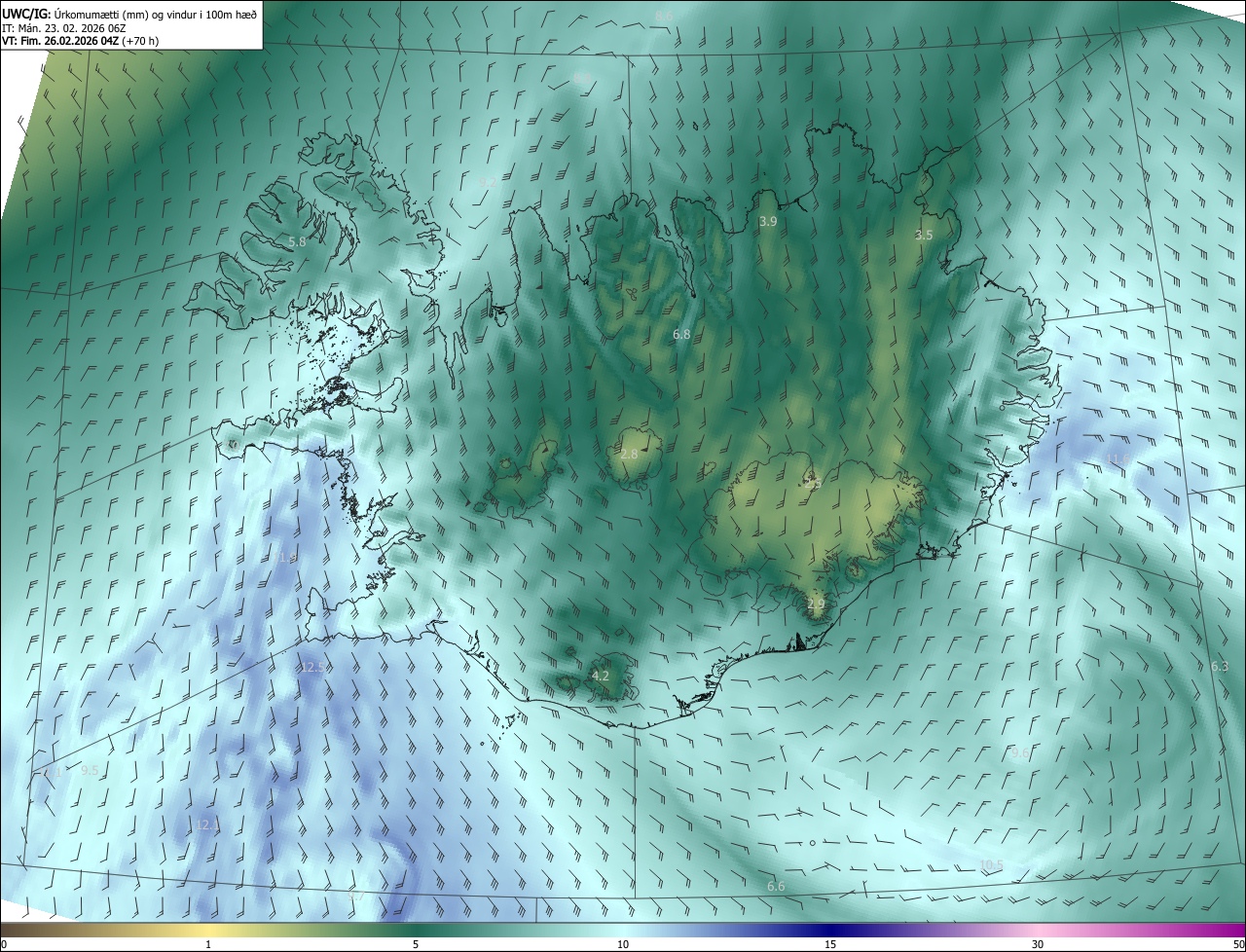
Task: Click the 9.6 value in the southeast sea
Action: pos(1020,752)
